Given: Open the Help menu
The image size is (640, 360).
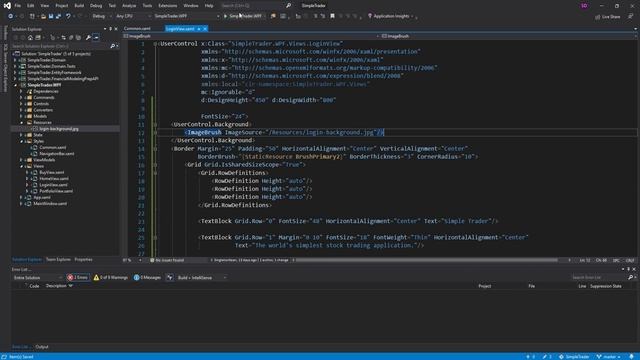Looking at the screenshot, I should click(209, 6).
